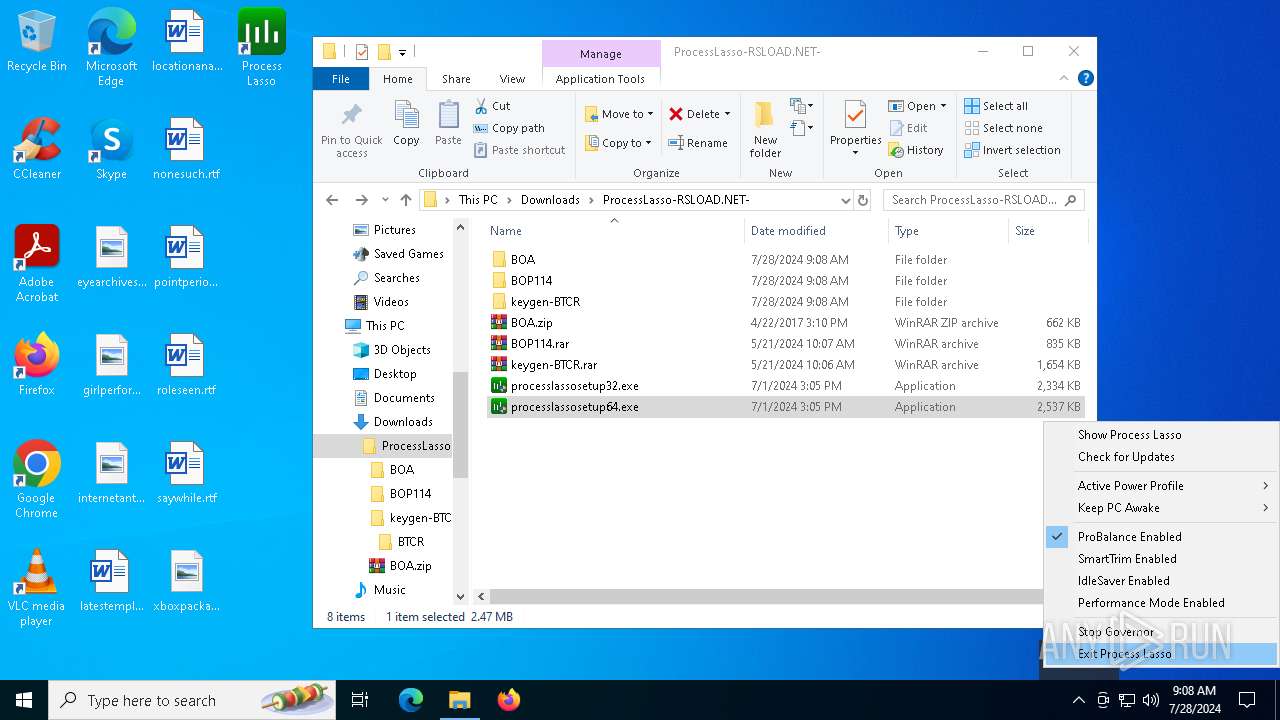Switch to the Share tab
The width and height of the screenshot is (1280, 720).
[456, 79]
